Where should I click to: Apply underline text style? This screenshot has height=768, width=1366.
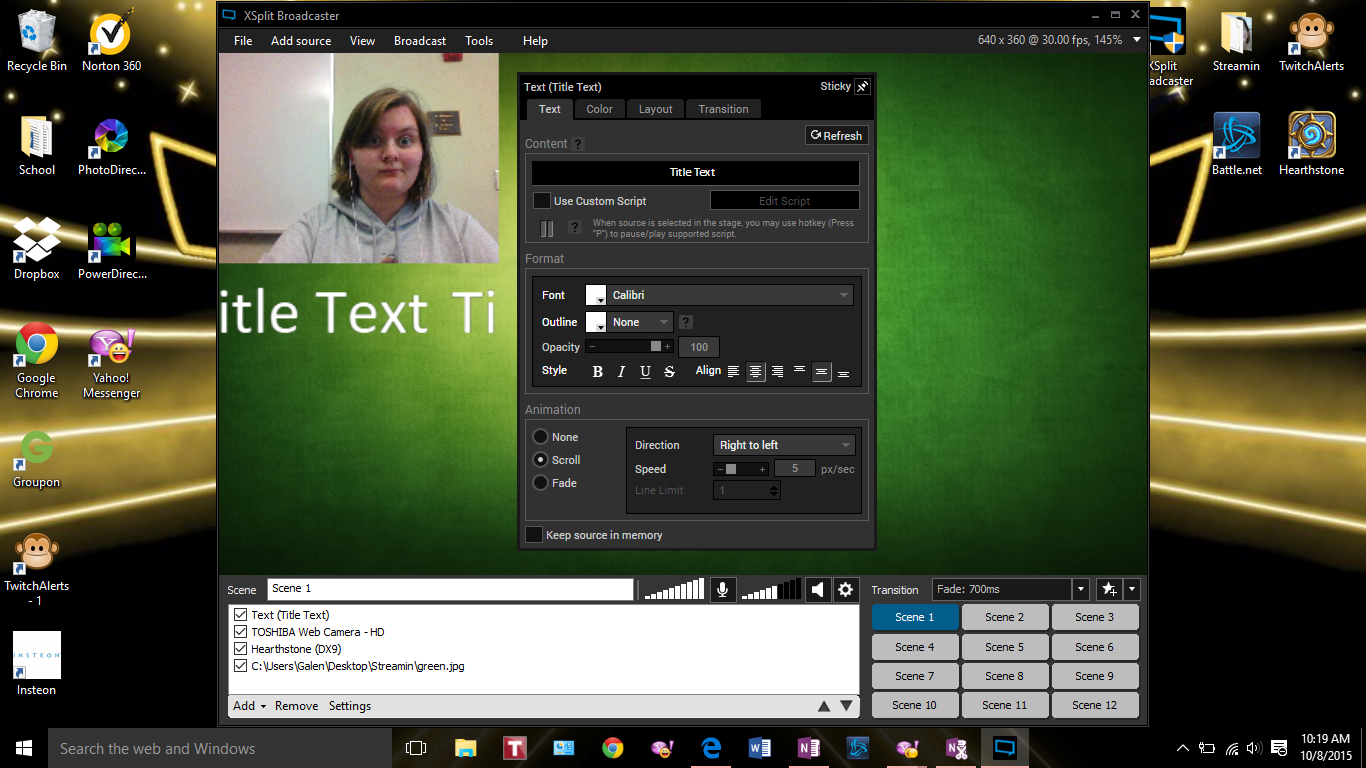click(x=645, y=371)
